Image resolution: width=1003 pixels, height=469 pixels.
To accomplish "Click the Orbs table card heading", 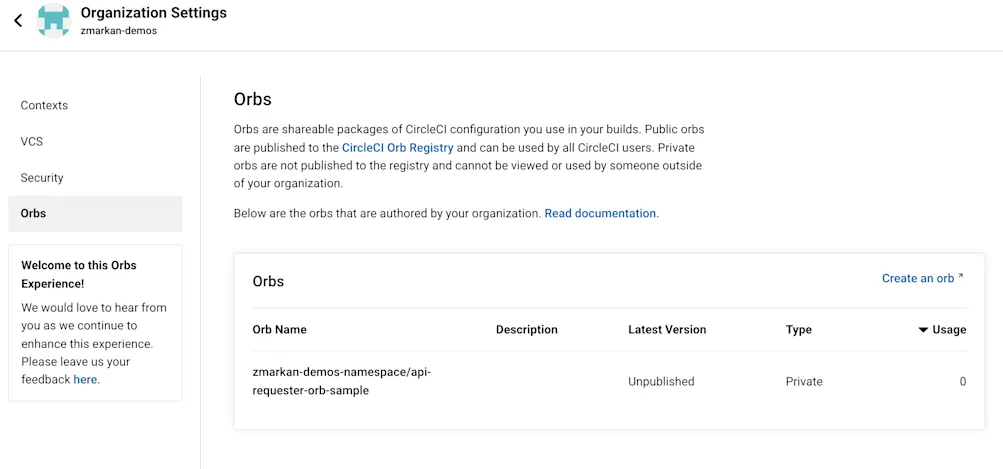I will click(268, 282).
